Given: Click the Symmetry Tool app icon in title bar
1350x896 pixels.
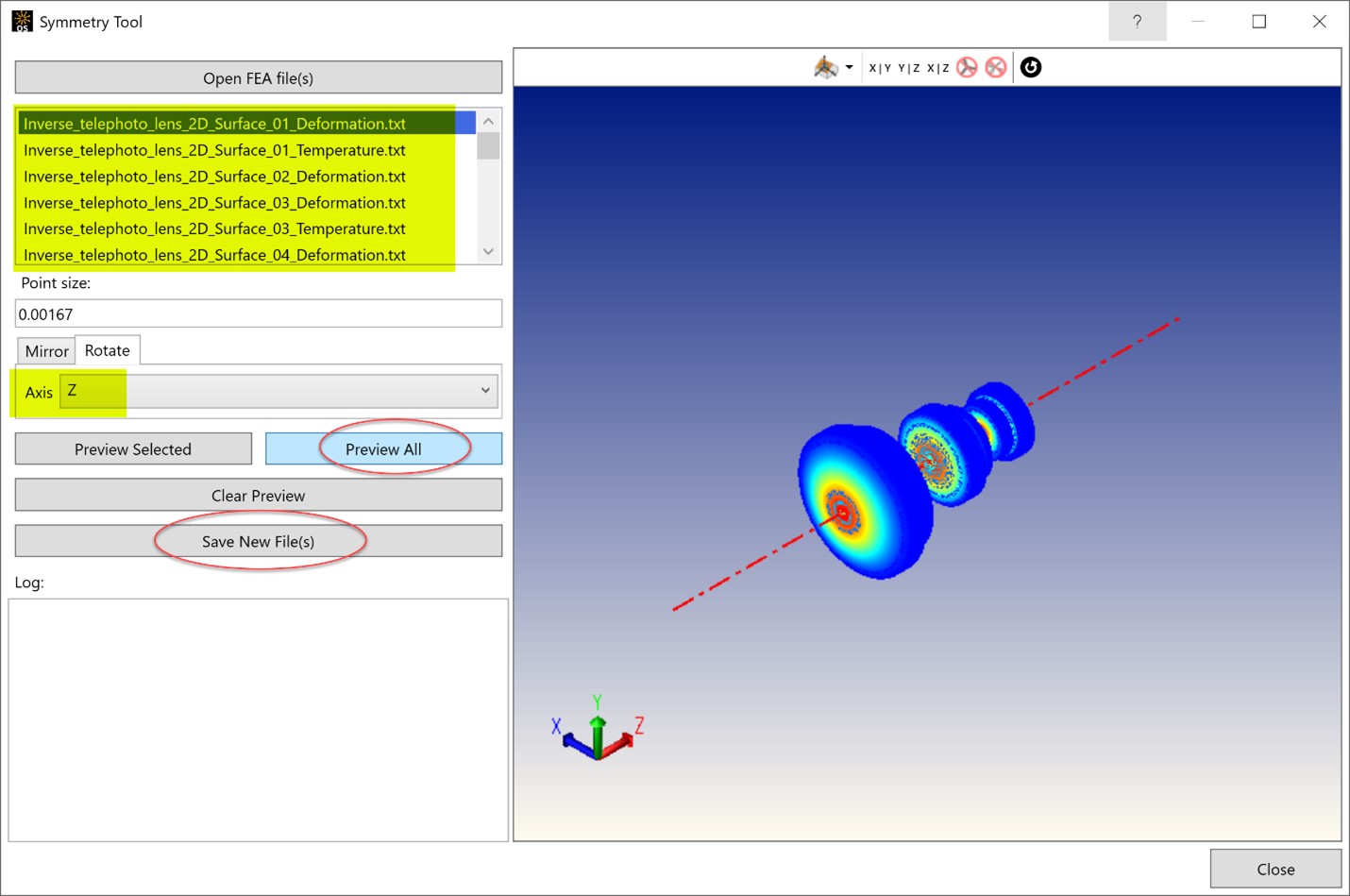Looking at the screenshot, I should 22,21.
